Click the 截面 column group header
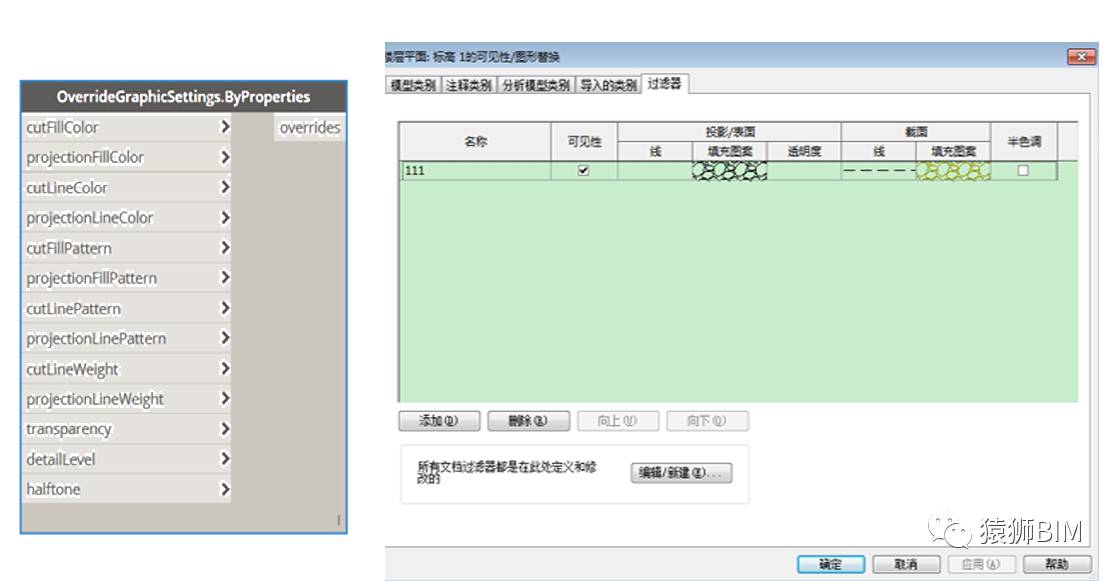 916,131
